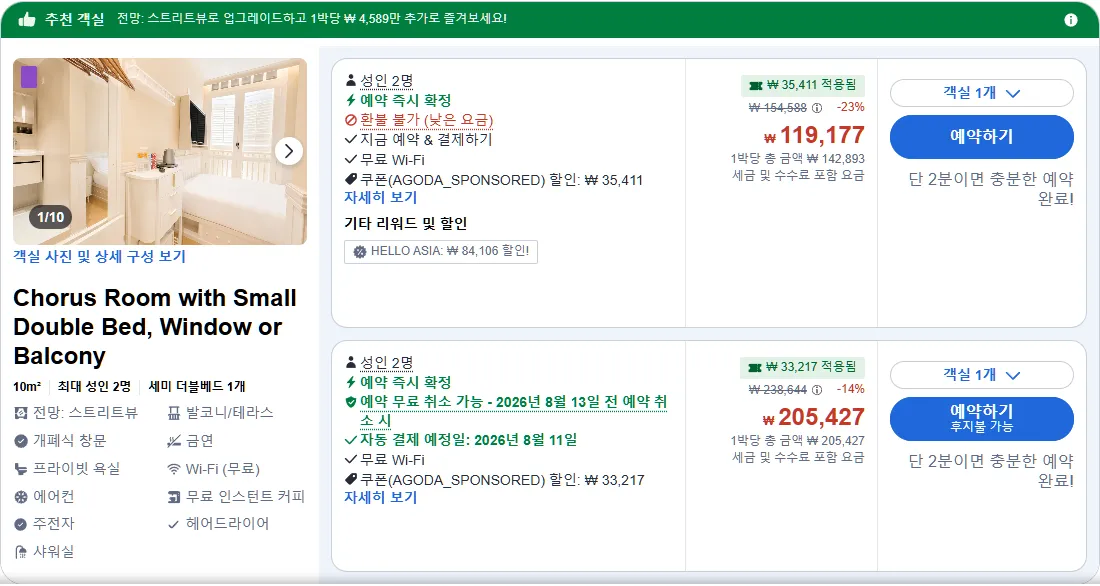This screenshot has width=1100, height=586.
Task: Open details link in second offer
Action: pyautogui.click(x=380, y=497)
